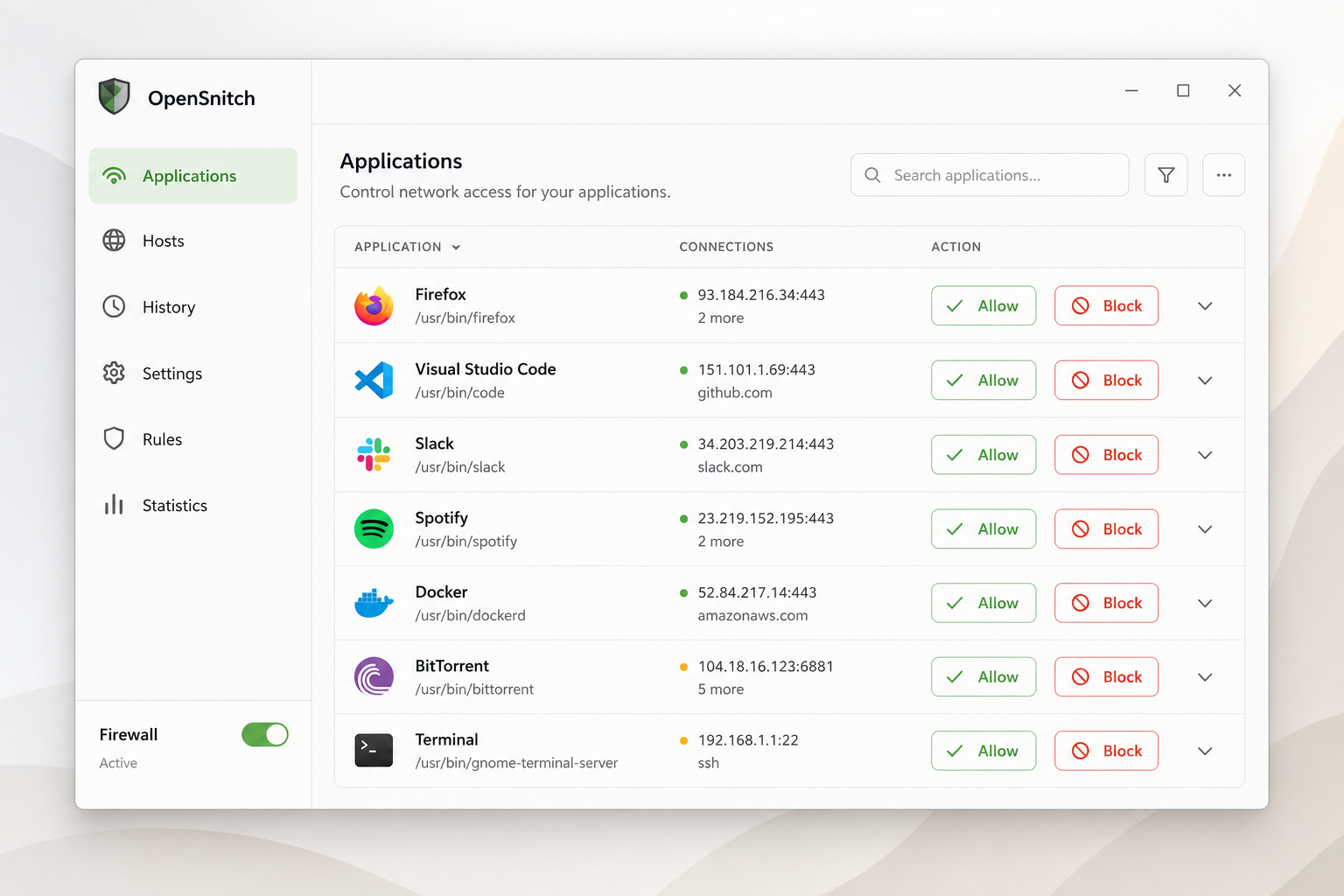Click the Spotify app icon
Image resolution: width=1344 pixels, height=896 pixels.
(374, 528)
